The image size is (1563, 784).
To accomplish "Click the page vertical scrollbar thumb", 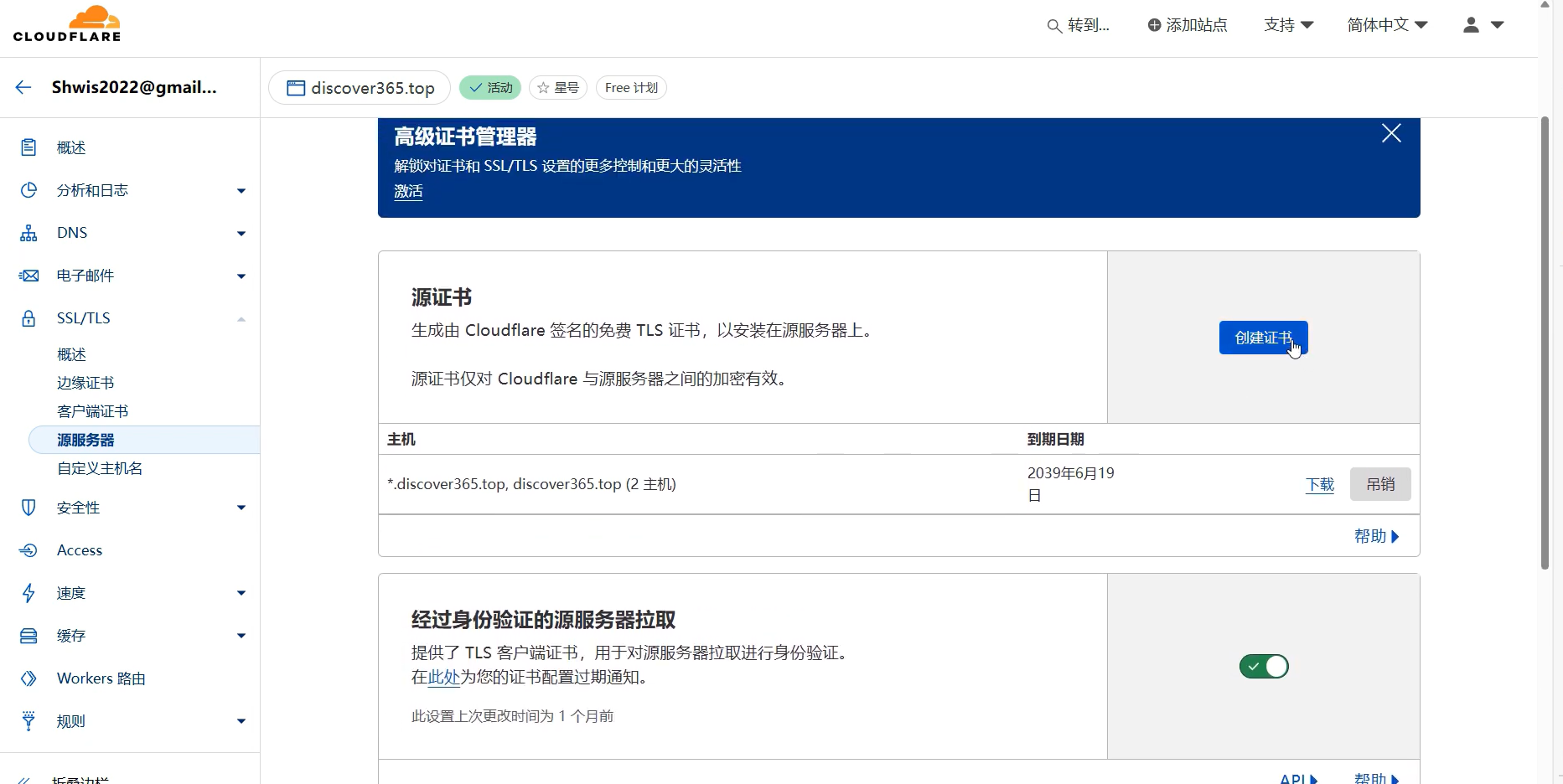I will [1545, 343].
